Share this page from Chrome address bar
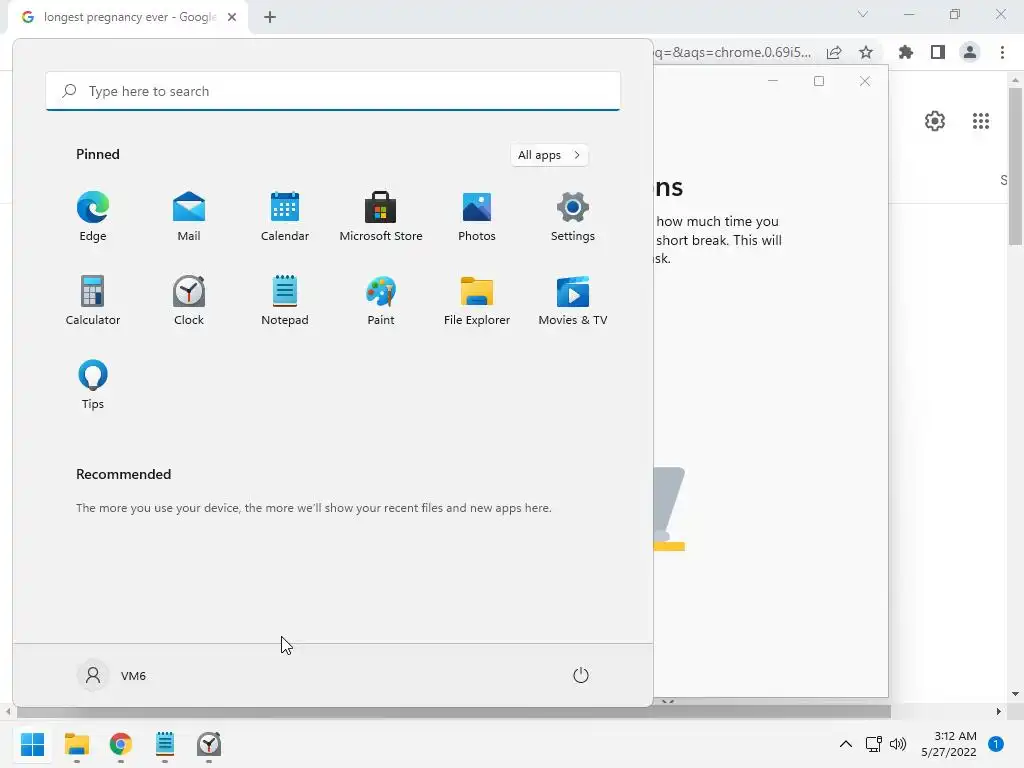Screen dimensions: 1024x768 pos(834,52)
